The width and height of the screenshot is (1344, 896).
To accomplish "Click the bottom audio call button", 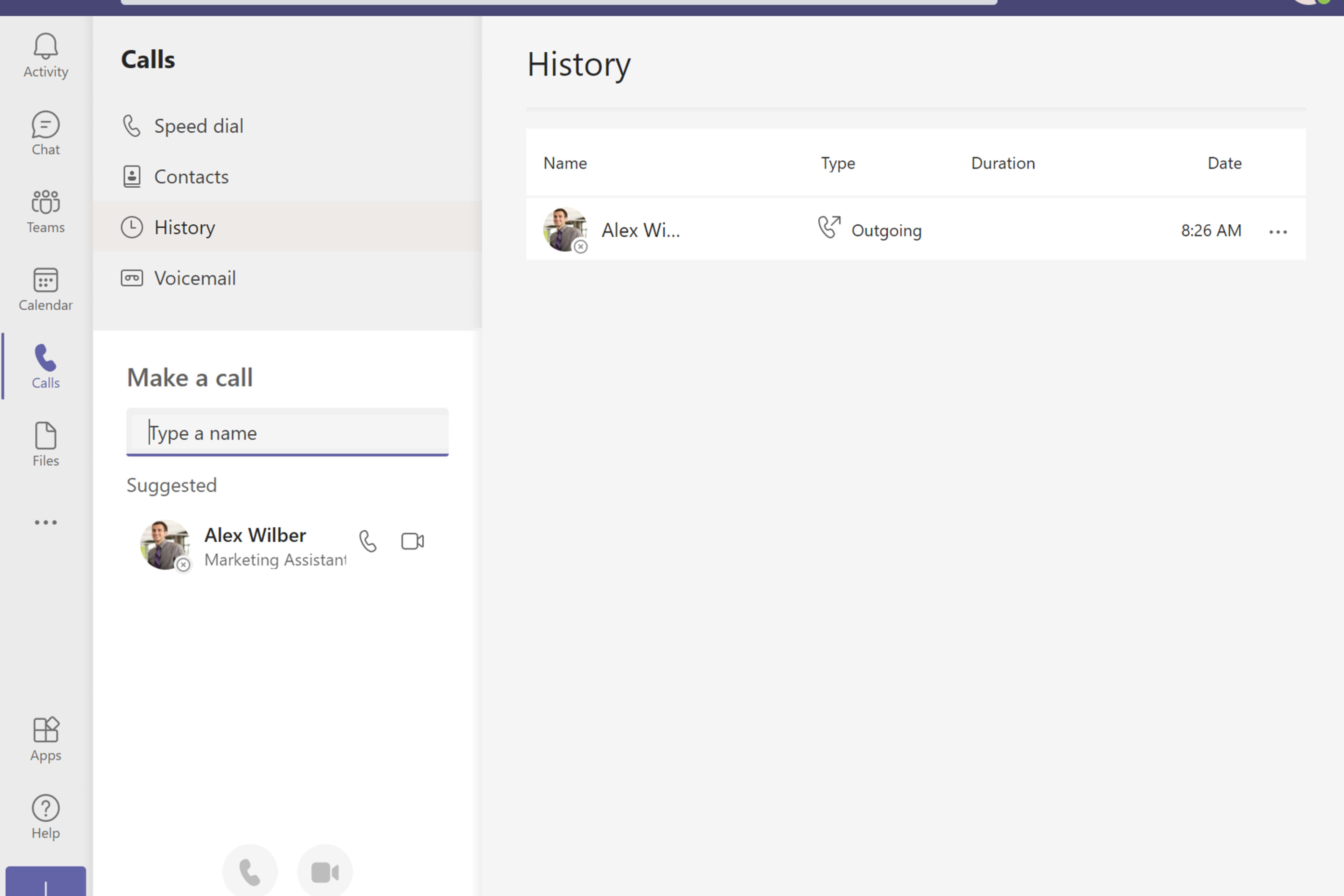I will (250, 871).
